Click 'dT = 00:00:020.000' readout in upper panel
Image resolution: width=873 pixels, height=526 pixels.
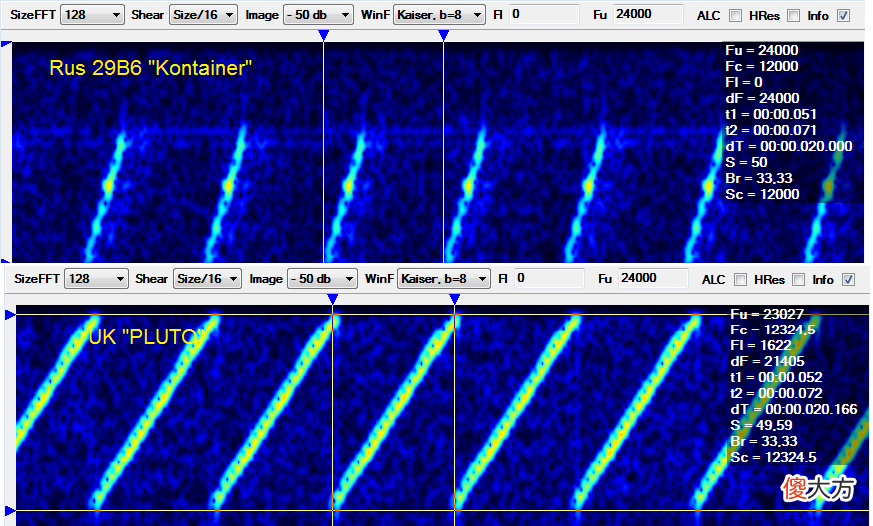tap(789, 146)
